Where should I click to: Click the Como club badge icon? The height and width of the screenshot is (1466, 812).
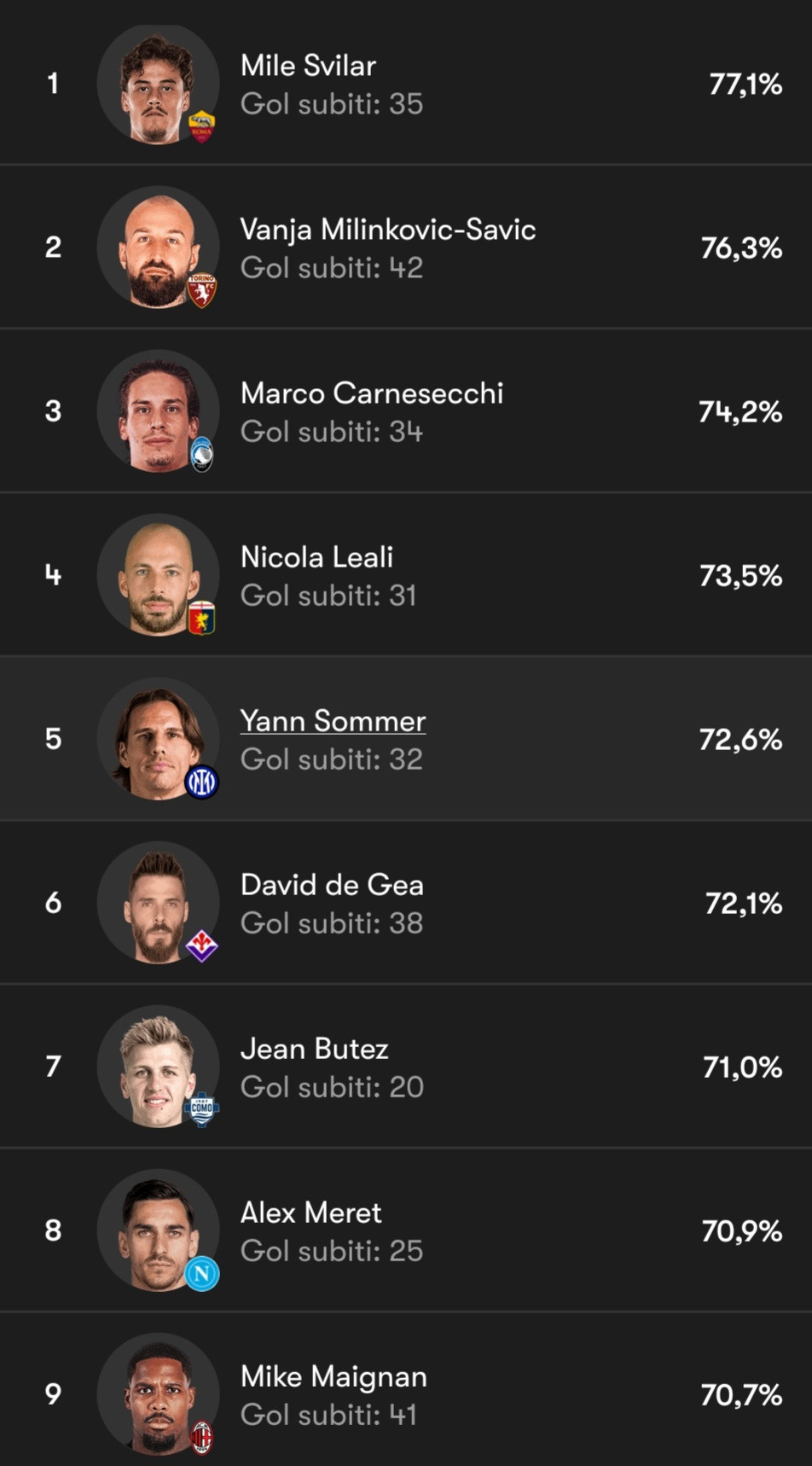[x=201, y=1109]
